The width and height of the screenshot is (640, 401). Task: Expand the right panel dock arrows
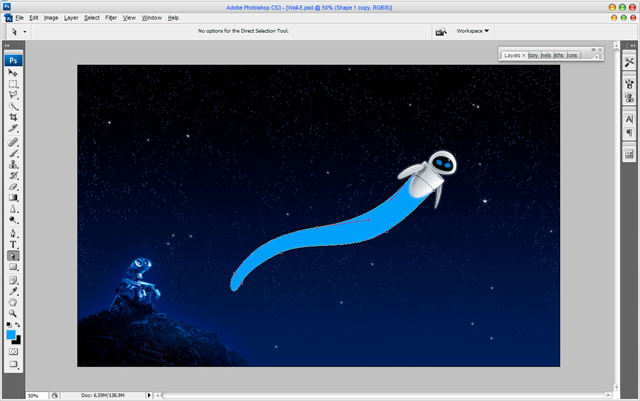coord(633,46)
